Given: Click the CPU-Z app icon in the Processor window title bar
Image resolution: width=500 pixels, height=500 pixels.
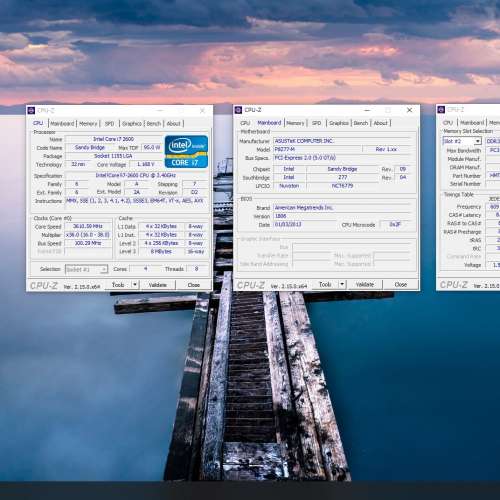Looking at the screenshot, I should 31,110.
